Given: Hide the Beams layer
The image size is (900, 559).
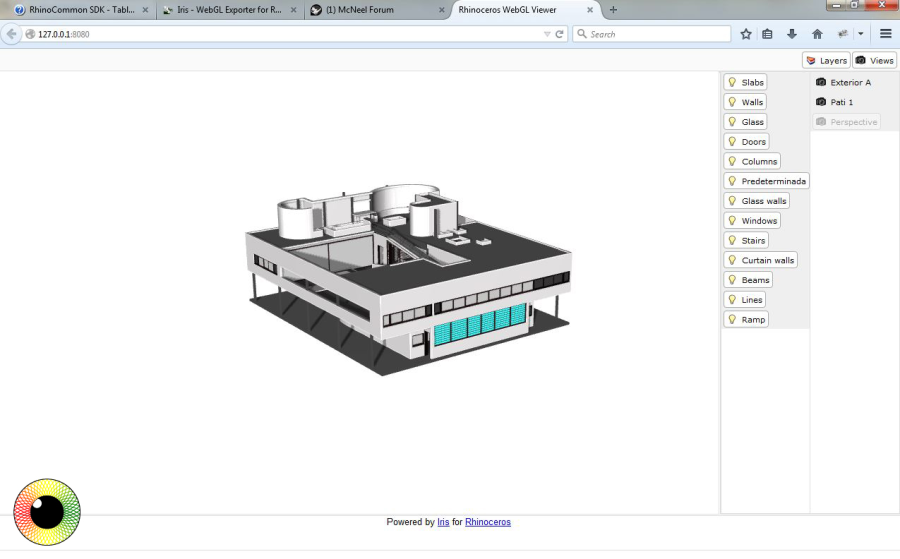Looking at the screenshot, I should [748, 280].
